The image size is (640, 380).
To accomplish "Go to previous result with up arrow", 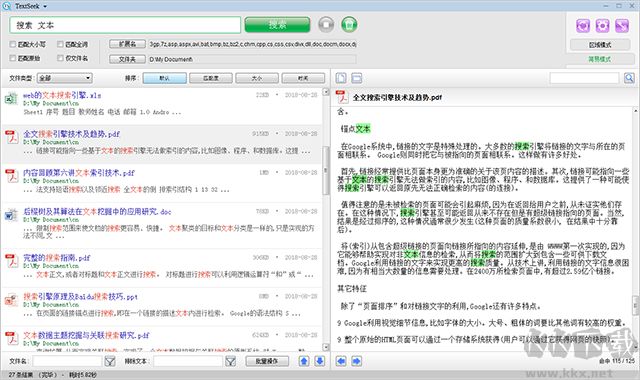I will click(304, 361).
